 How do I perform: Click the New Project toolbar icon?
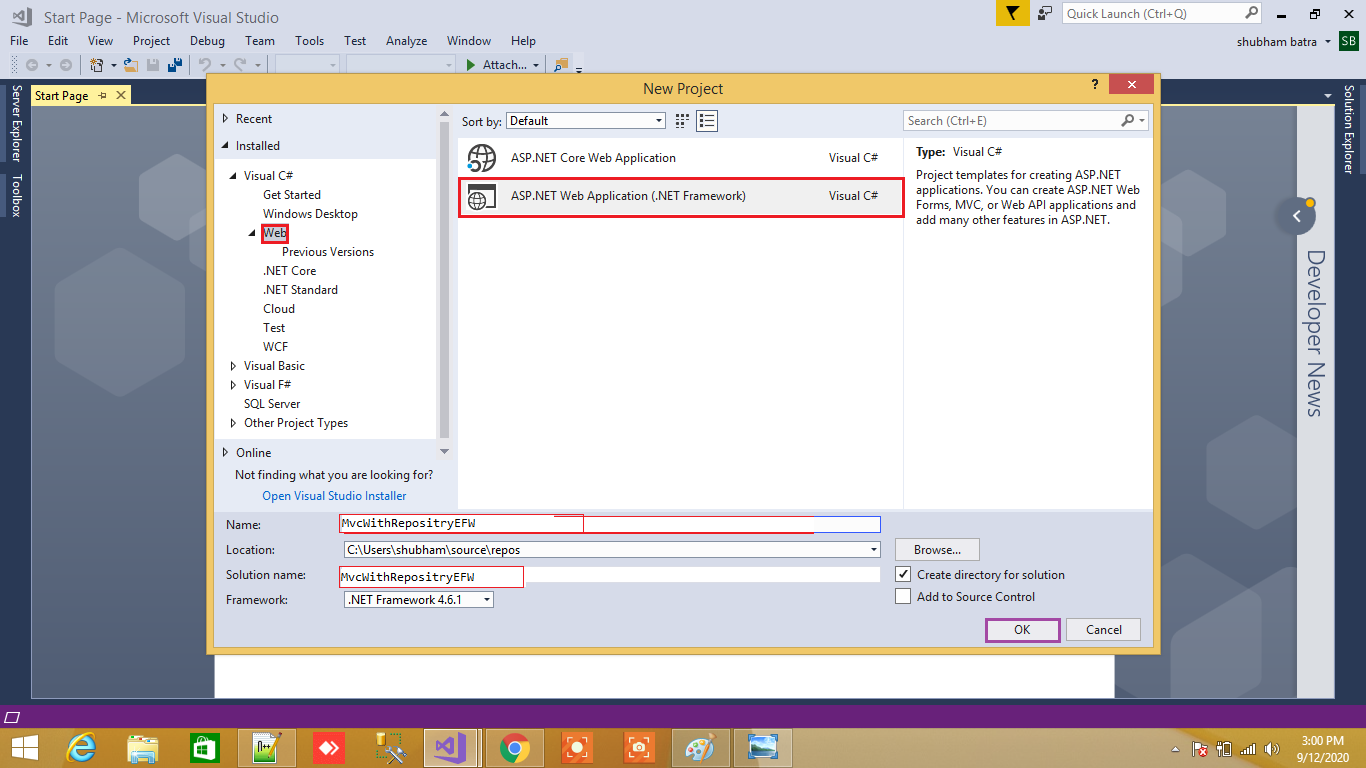97,65
